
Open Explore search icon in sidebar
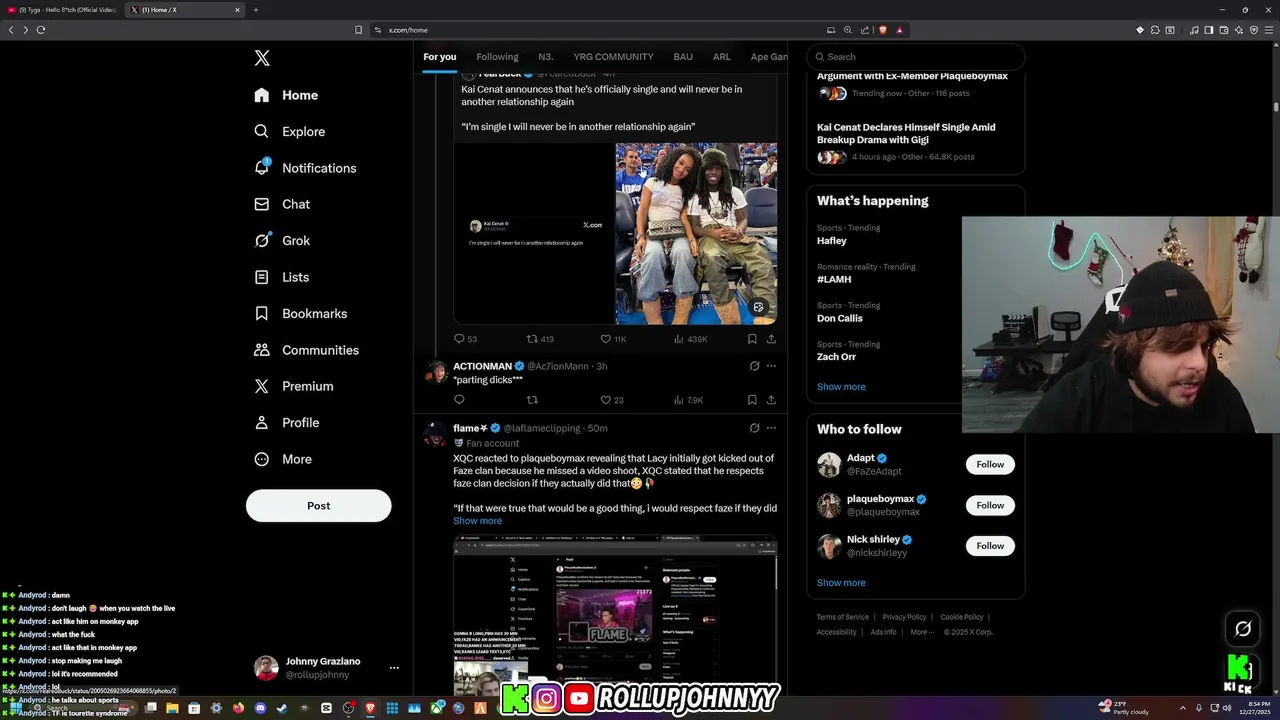click(x=289, y=131)
